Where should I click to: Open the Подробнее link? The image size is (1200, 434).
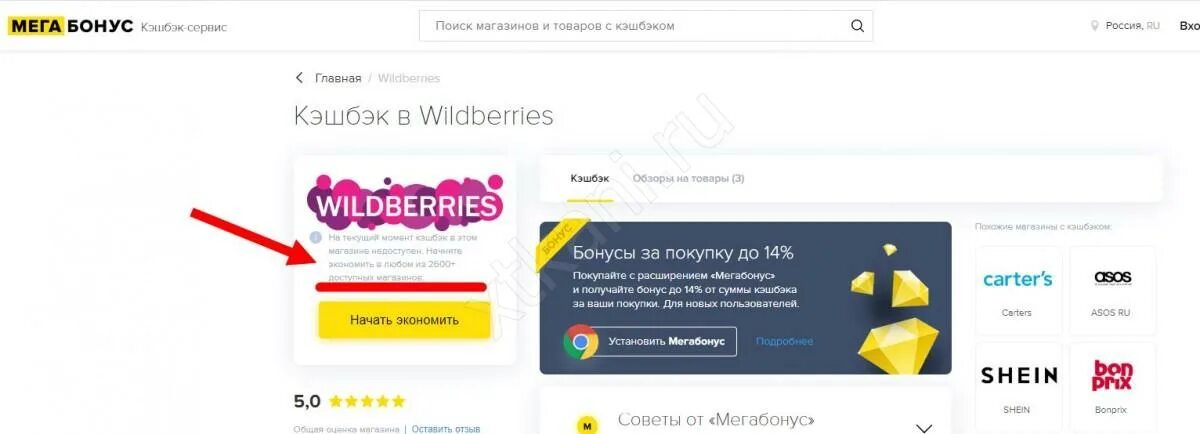[x=784, y=341]
